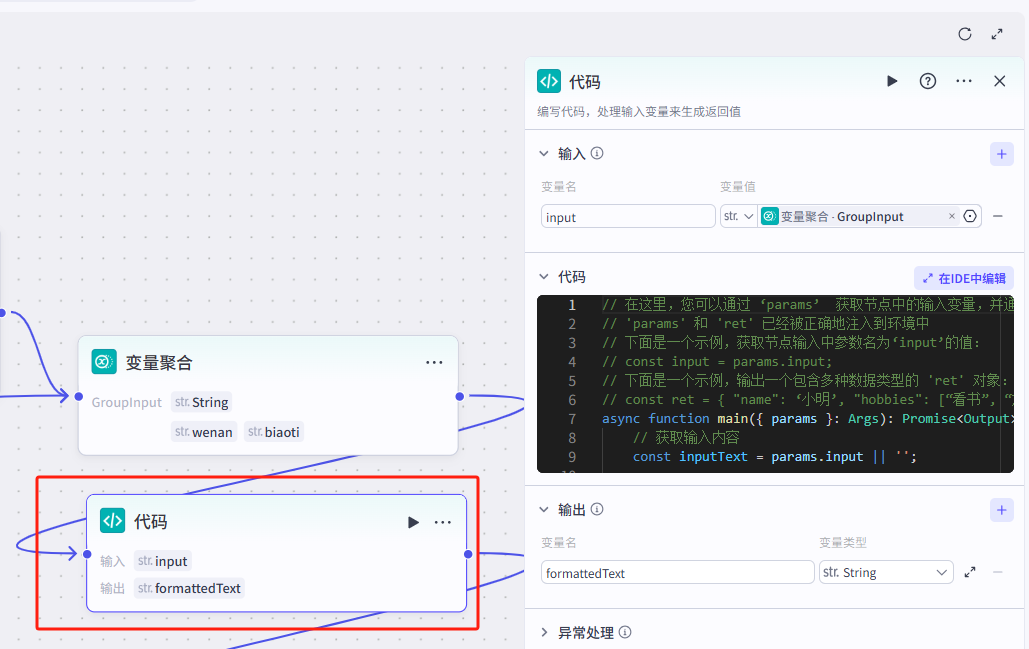Expand the canvas to fullscreen
Viewport: 1029px width, 649px height.
click(x=997, y=34)
